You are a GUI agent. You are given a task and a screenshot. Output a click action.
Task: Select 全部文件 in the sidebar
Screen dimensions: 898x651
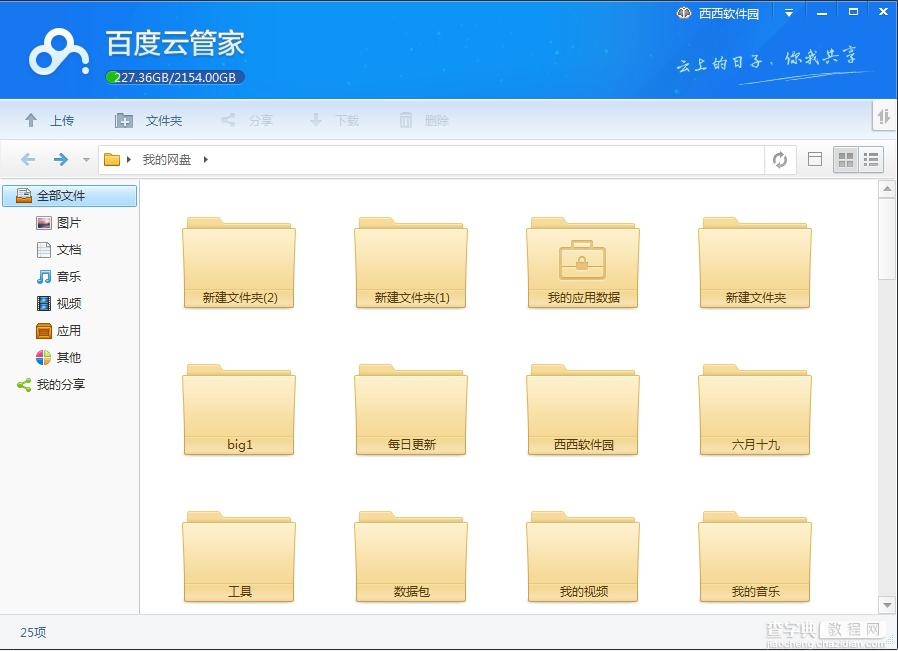tap(70, 195)
